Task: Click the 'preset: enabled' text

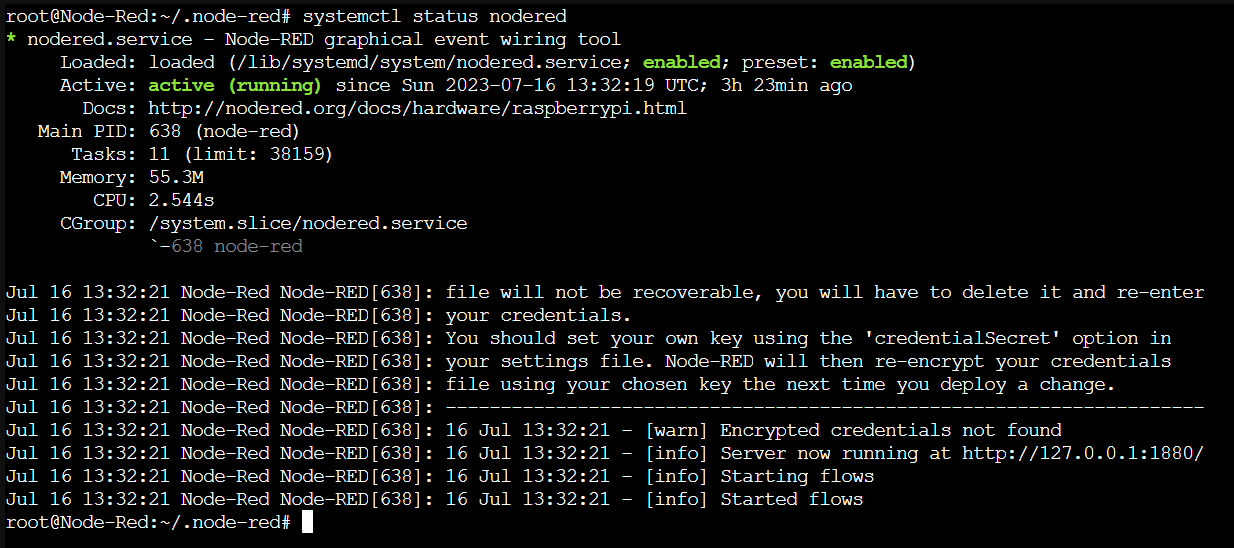Action: (x=824, y=62)
